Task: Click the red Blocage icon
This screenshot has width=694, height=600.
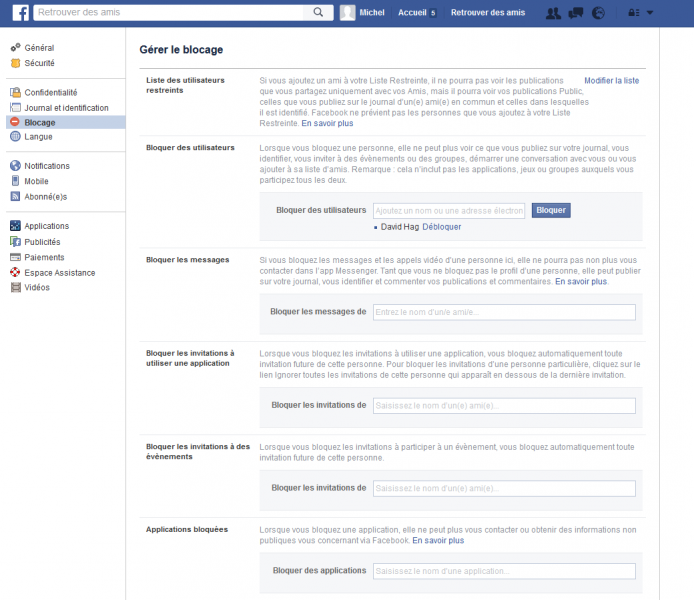Action: (15, 122)
